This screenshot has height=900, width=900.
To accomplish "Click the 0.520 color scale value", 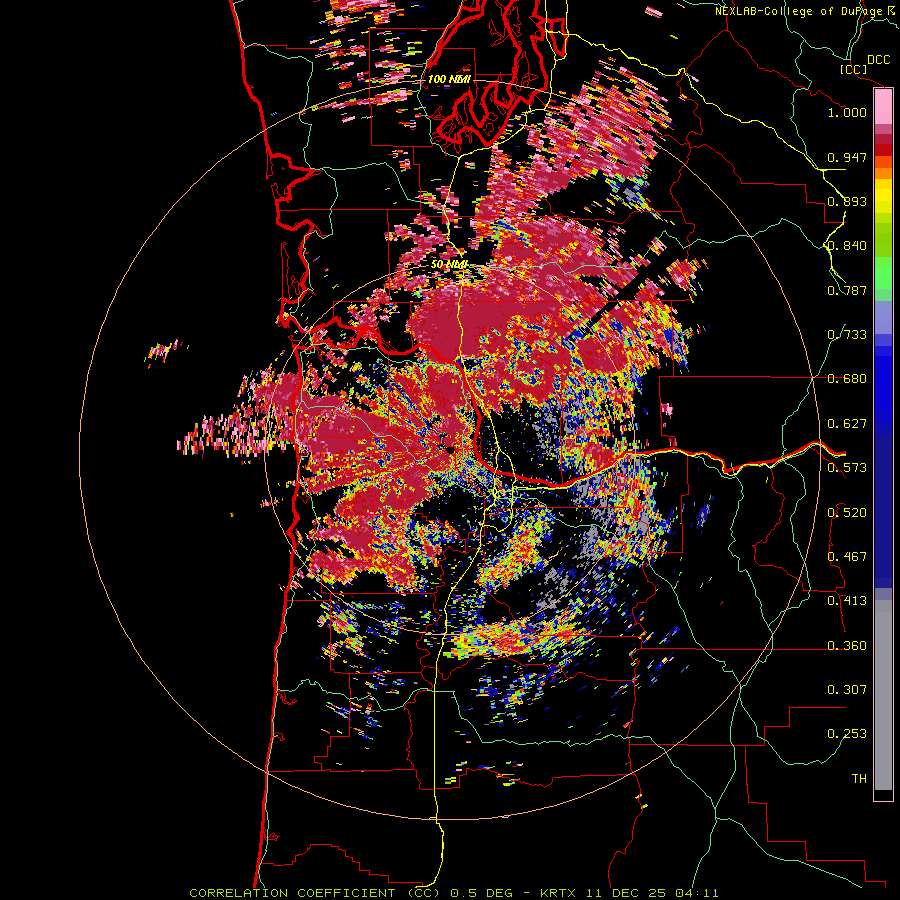I will point(847,513).
